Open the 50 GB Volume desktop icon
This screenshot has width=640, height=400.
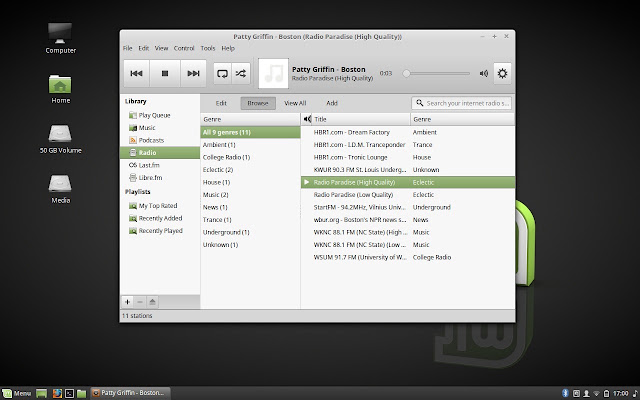pyautogui.click(x=60, y=139)
